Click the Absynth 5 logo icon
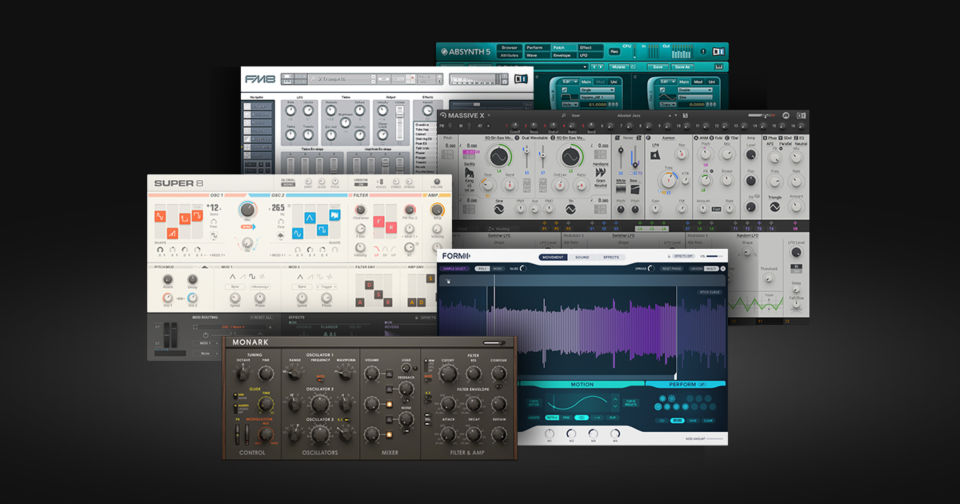960x504 pixels. (x=444, y=49)
